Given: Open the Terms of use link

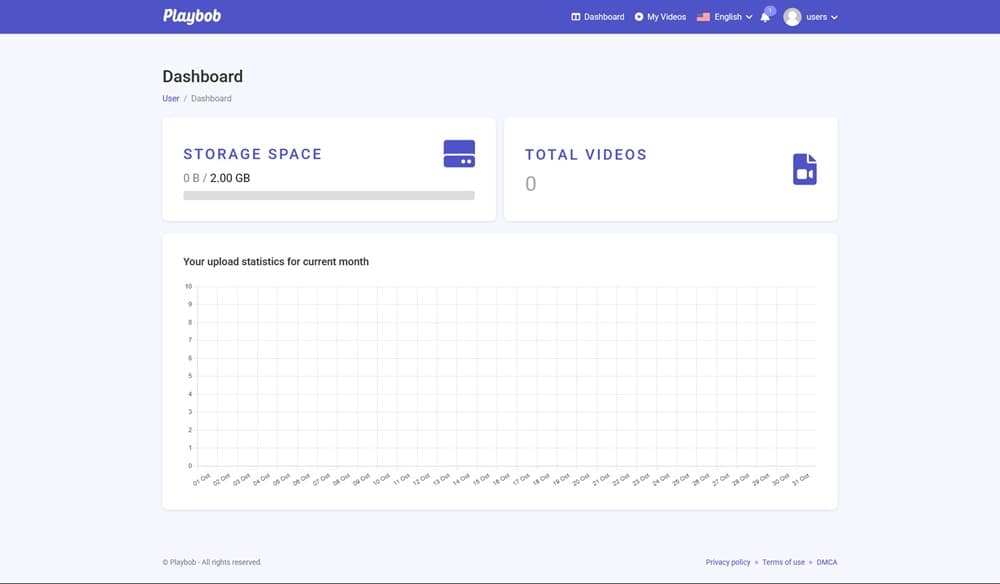Looking at the screenshot, I should click(783, 562).
